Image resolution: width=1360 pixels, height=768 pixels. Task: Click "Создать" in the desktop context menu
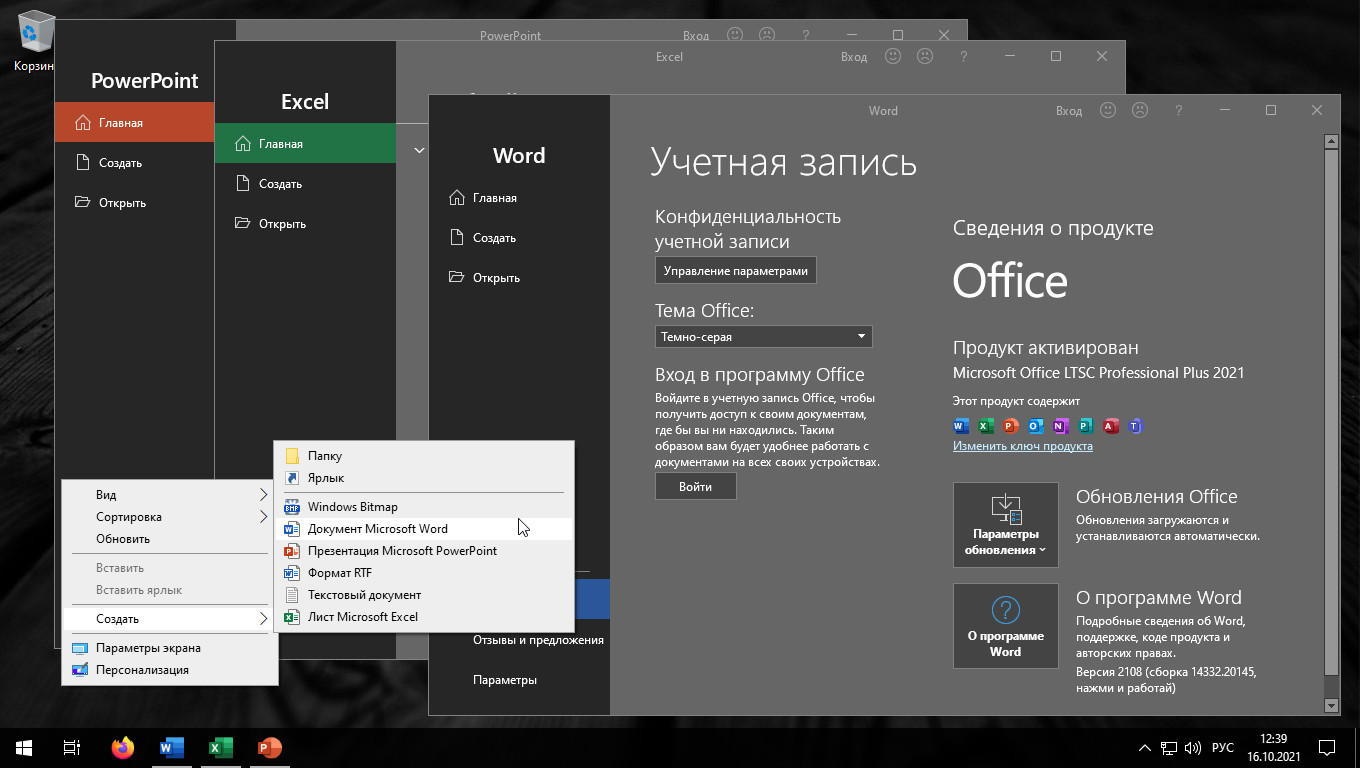click(x=169, y=619)
